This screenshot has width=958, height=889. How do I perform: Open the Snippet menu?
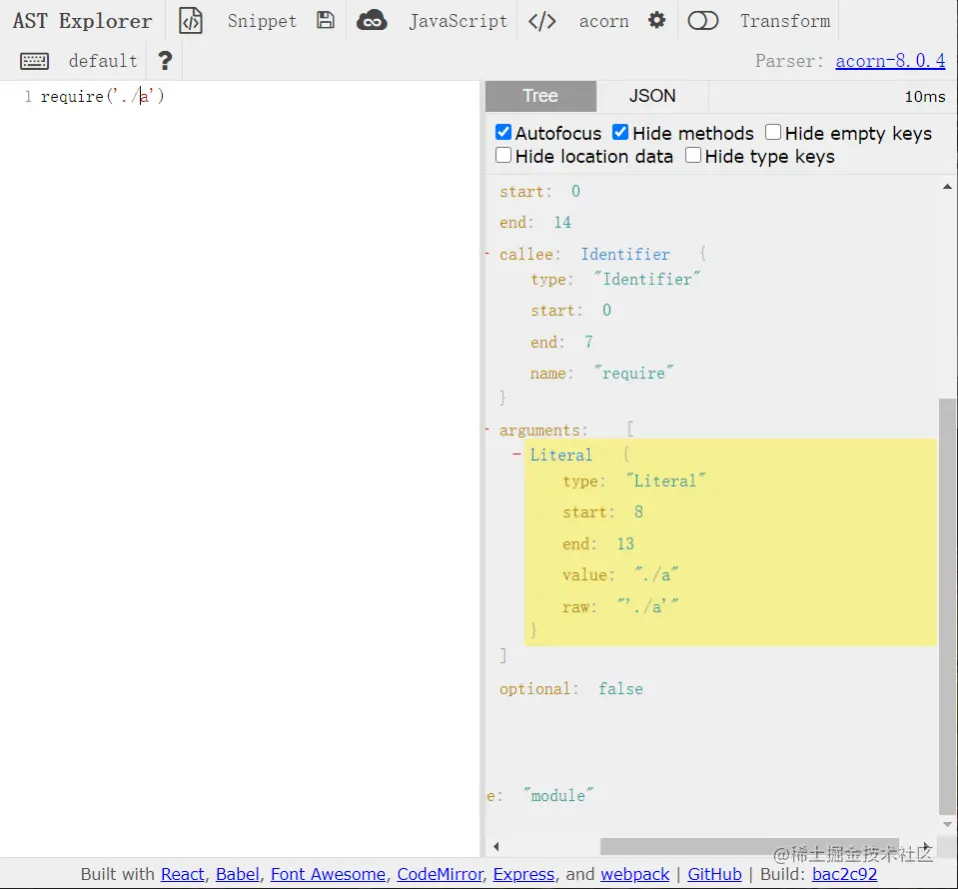click(262, 21)
